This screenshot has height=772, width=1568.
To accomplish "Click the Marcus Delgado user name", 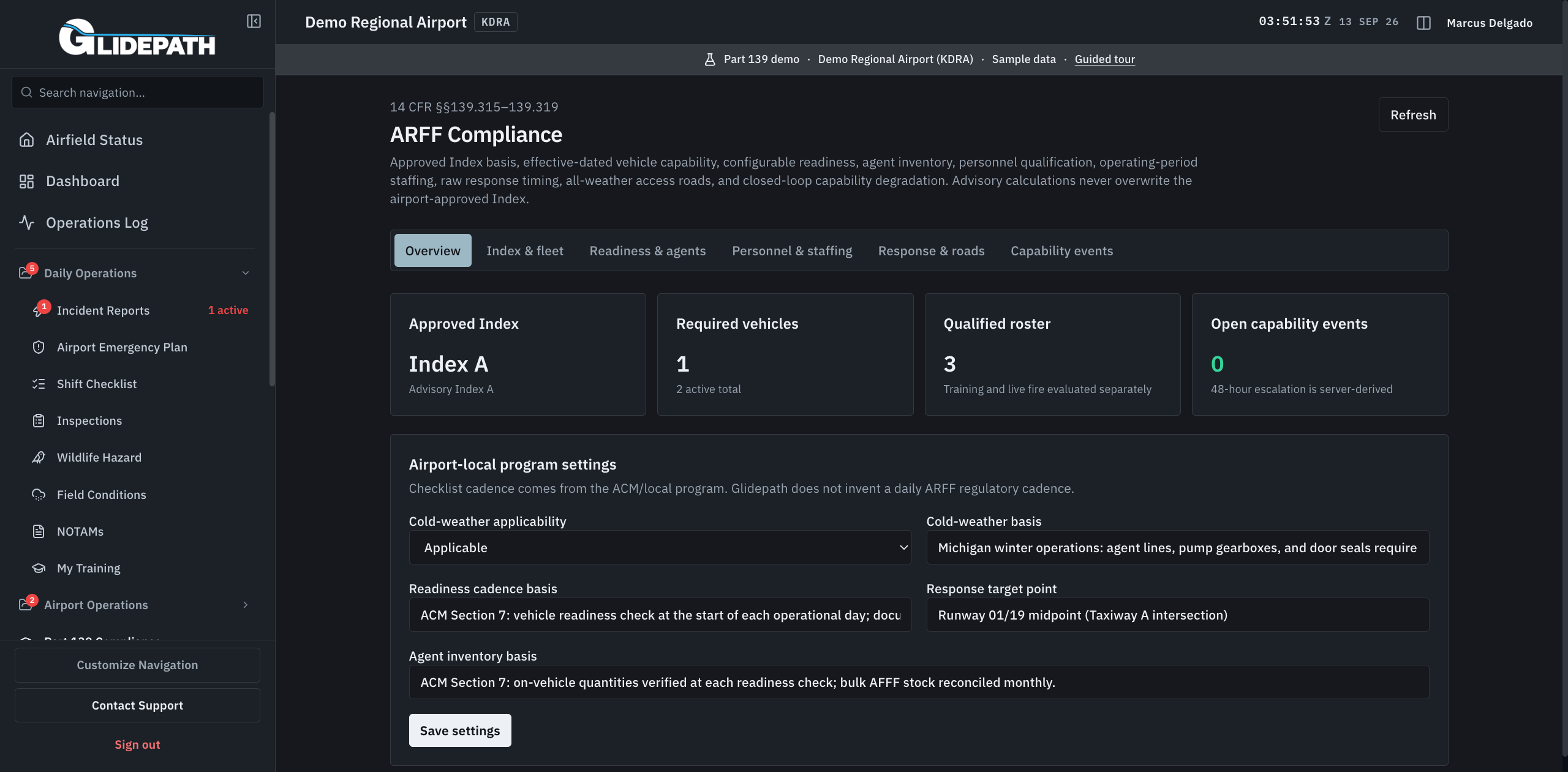I will 1489,23.
